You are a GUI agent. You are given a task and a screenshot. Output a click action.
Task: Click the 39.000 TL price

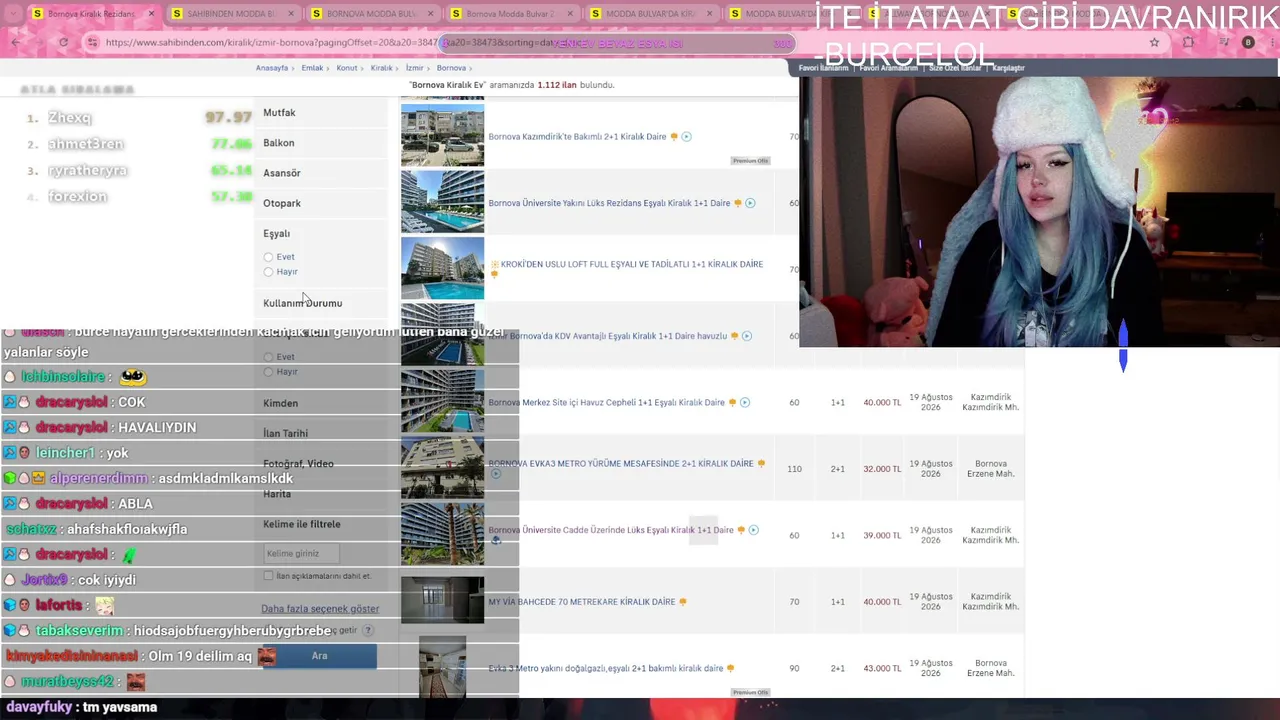(882, 535)
